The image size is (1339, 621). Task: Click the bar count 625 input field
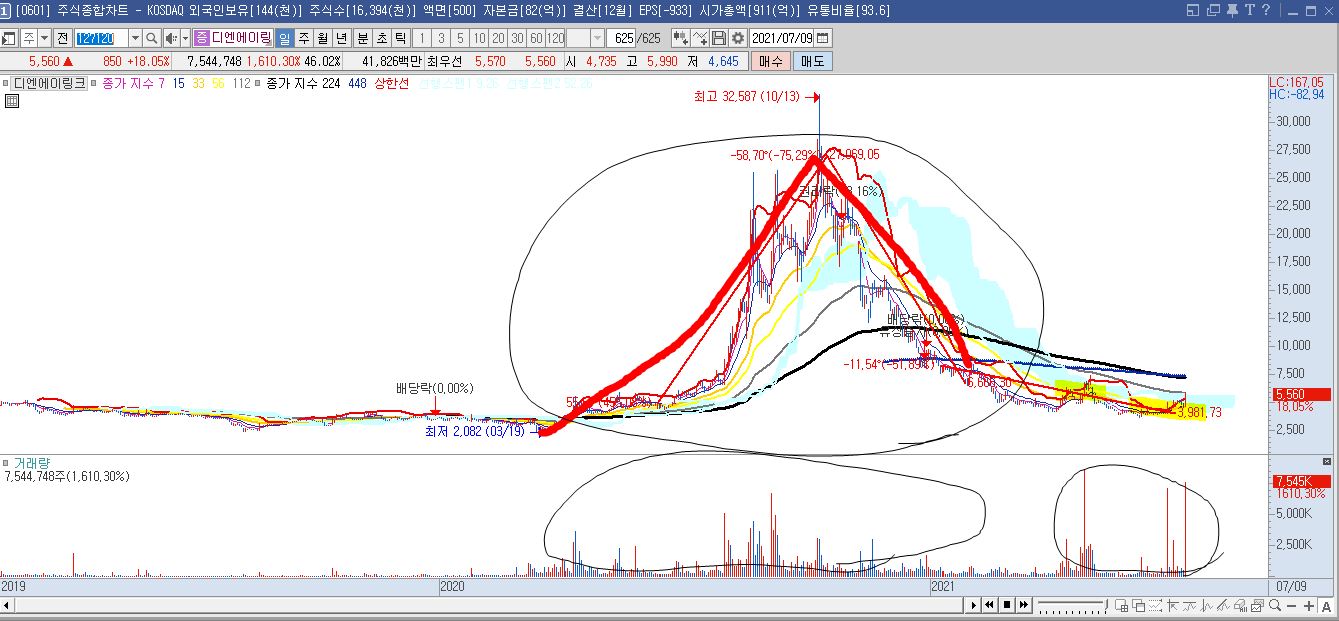pos(621,38)
